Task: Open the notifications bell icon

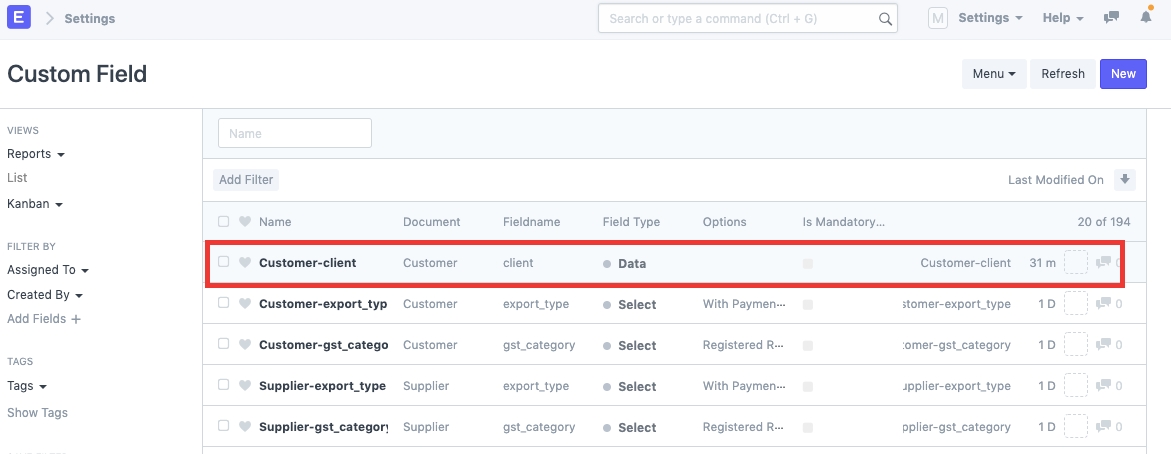Action: (x=1146, y=18)
